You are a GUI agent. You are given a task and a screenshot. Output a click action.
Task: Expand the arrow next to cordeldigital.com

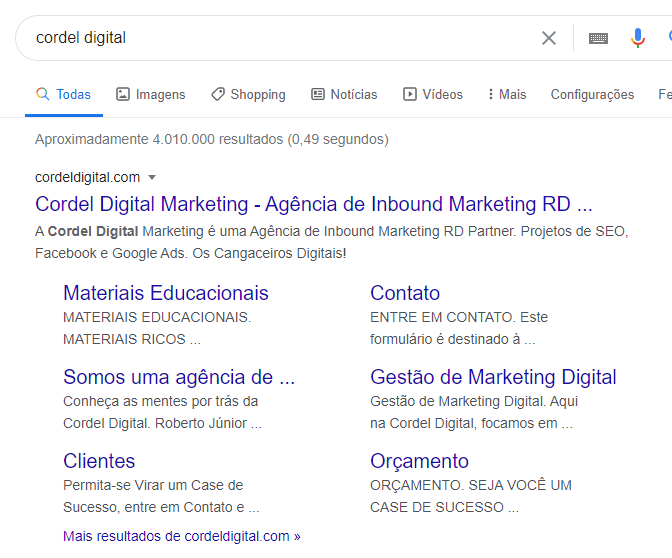(152, 177)
